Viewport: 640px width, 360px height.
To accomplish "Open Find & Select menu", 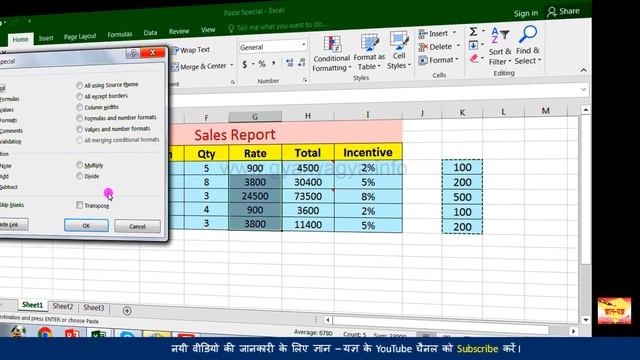I will 528,45.
